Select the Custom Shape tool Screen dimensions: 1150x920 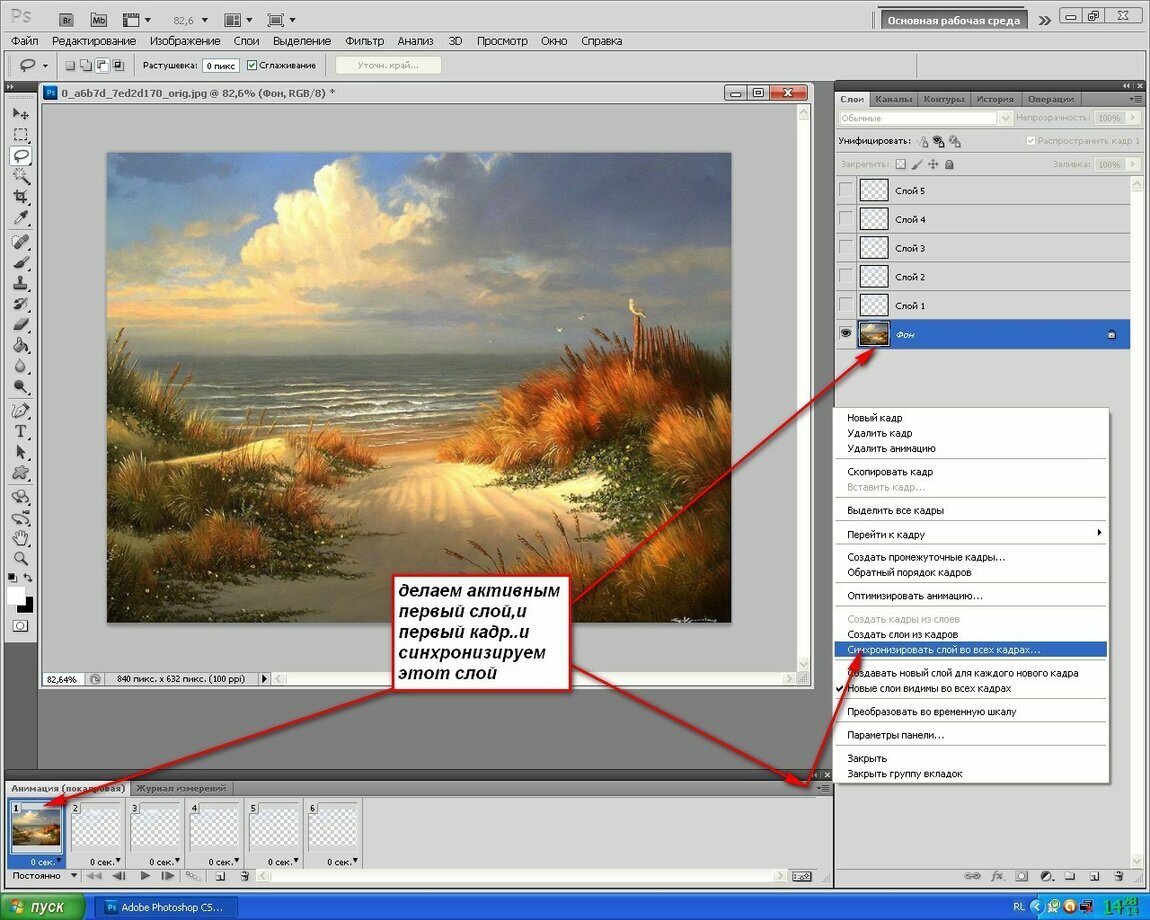click(x=21, y=473)
